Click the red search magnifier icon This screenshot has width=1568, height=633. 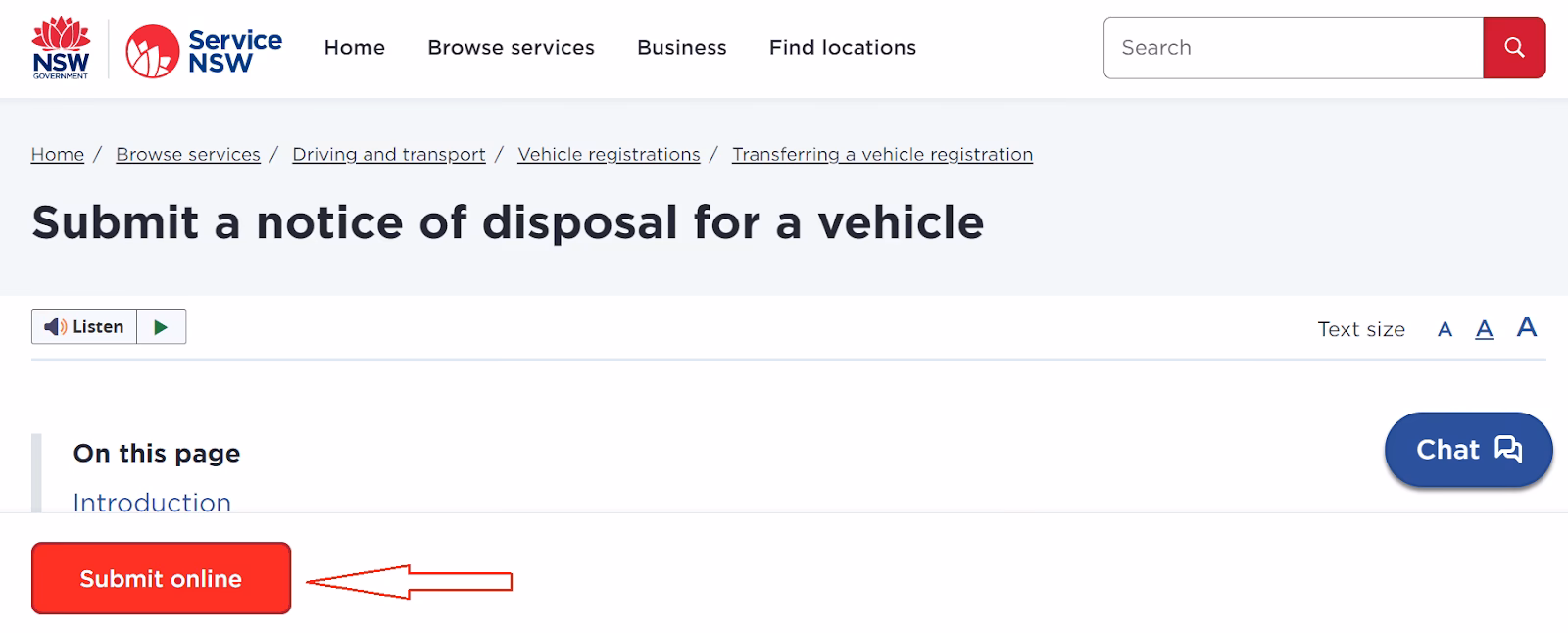[1515, 47]
